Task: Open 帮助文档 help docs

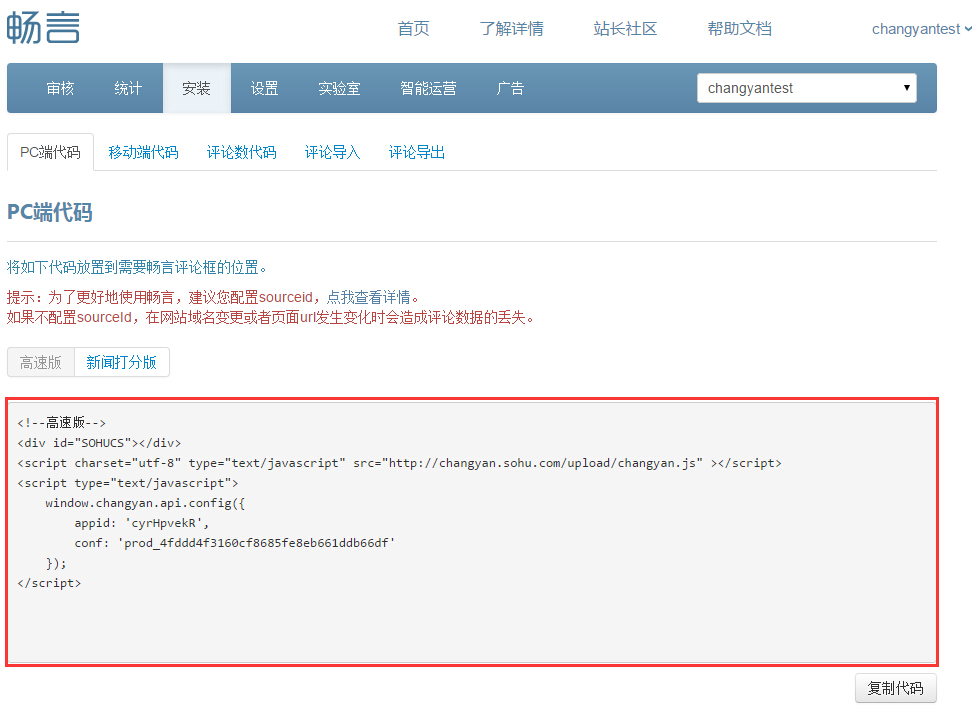Action: [x=740, y=29]
